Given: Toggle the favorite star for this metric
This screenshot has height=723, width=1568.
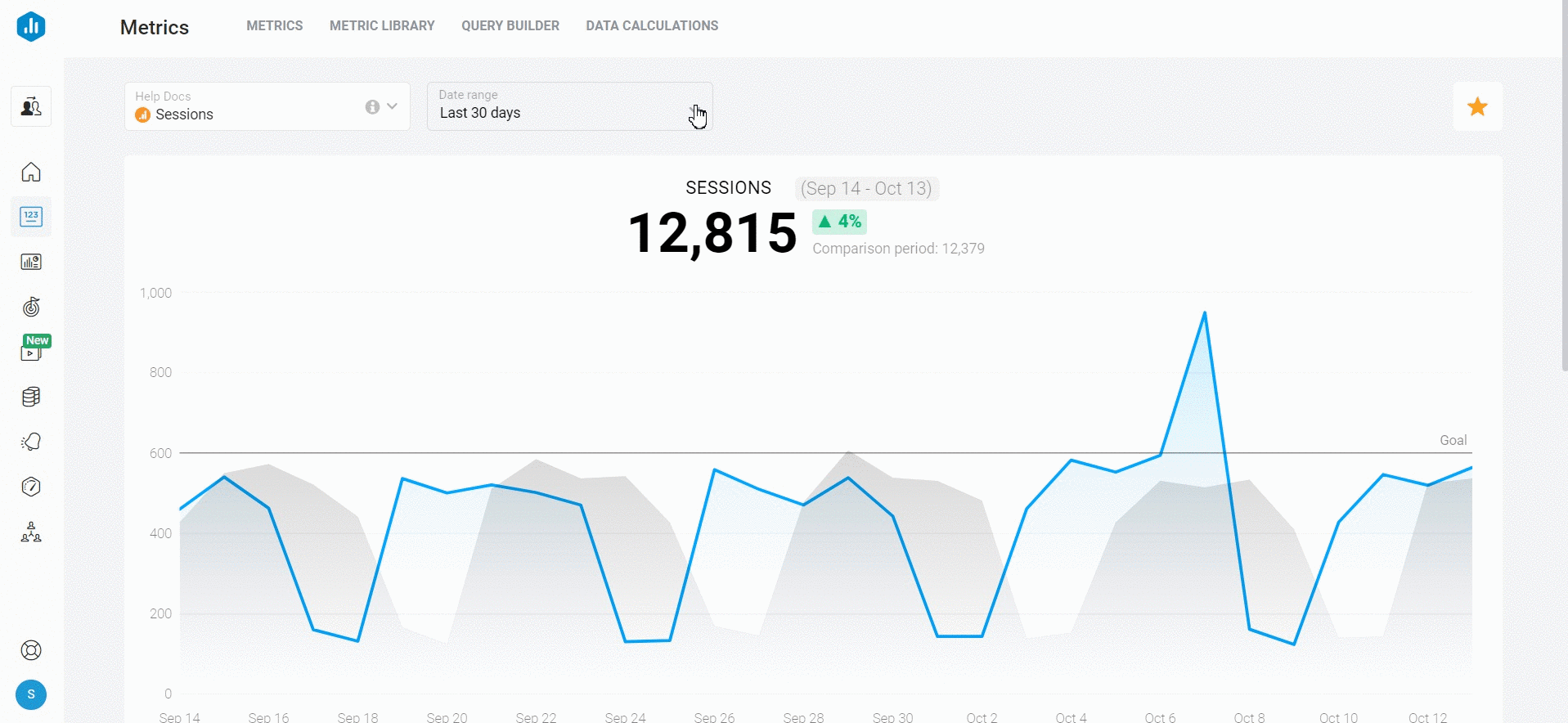Looking at the screenshot, I should tap(1477, 106).
